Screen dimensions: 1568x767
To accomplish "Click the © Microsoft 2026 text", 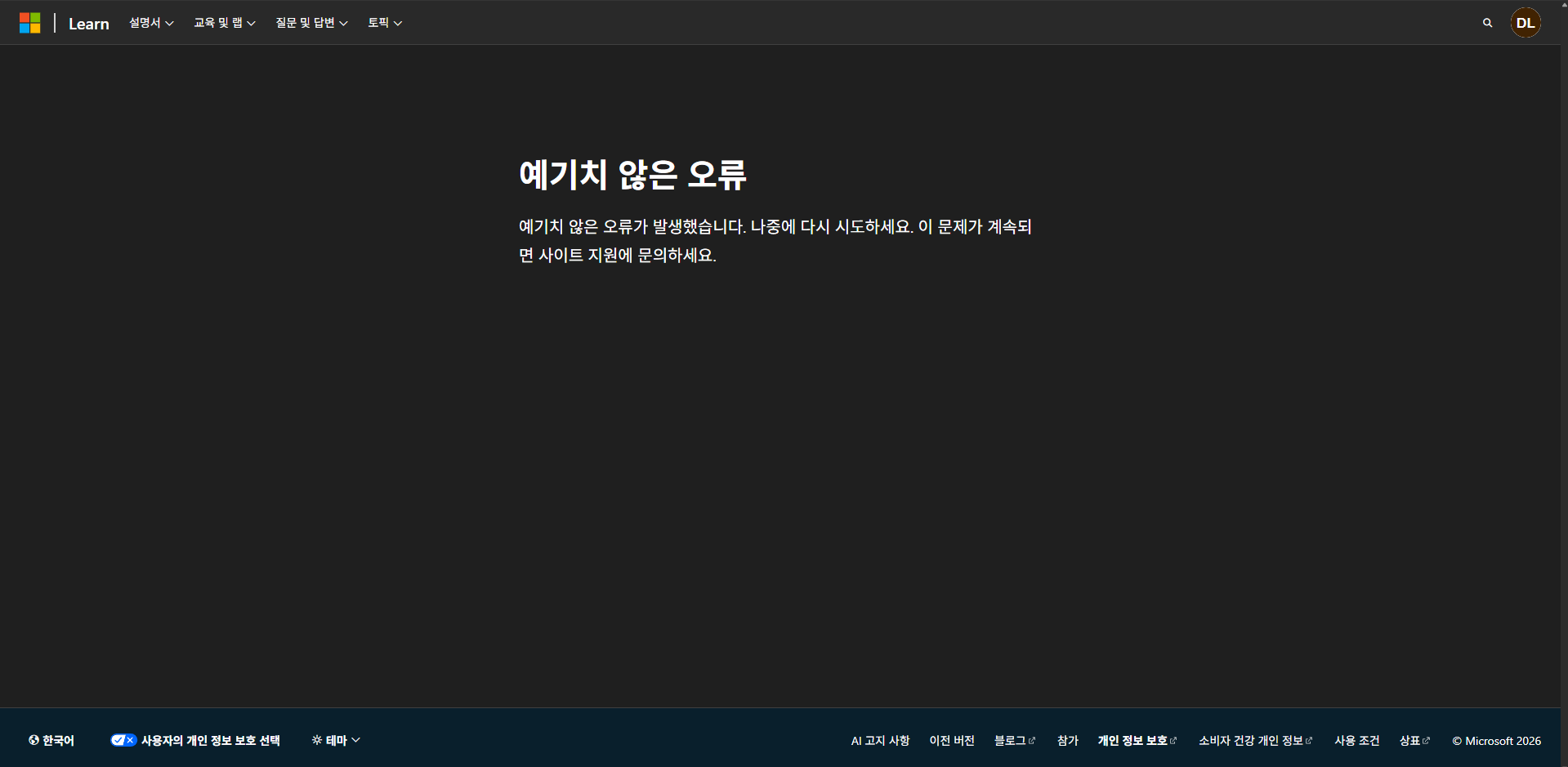I will coord(1496,741).
